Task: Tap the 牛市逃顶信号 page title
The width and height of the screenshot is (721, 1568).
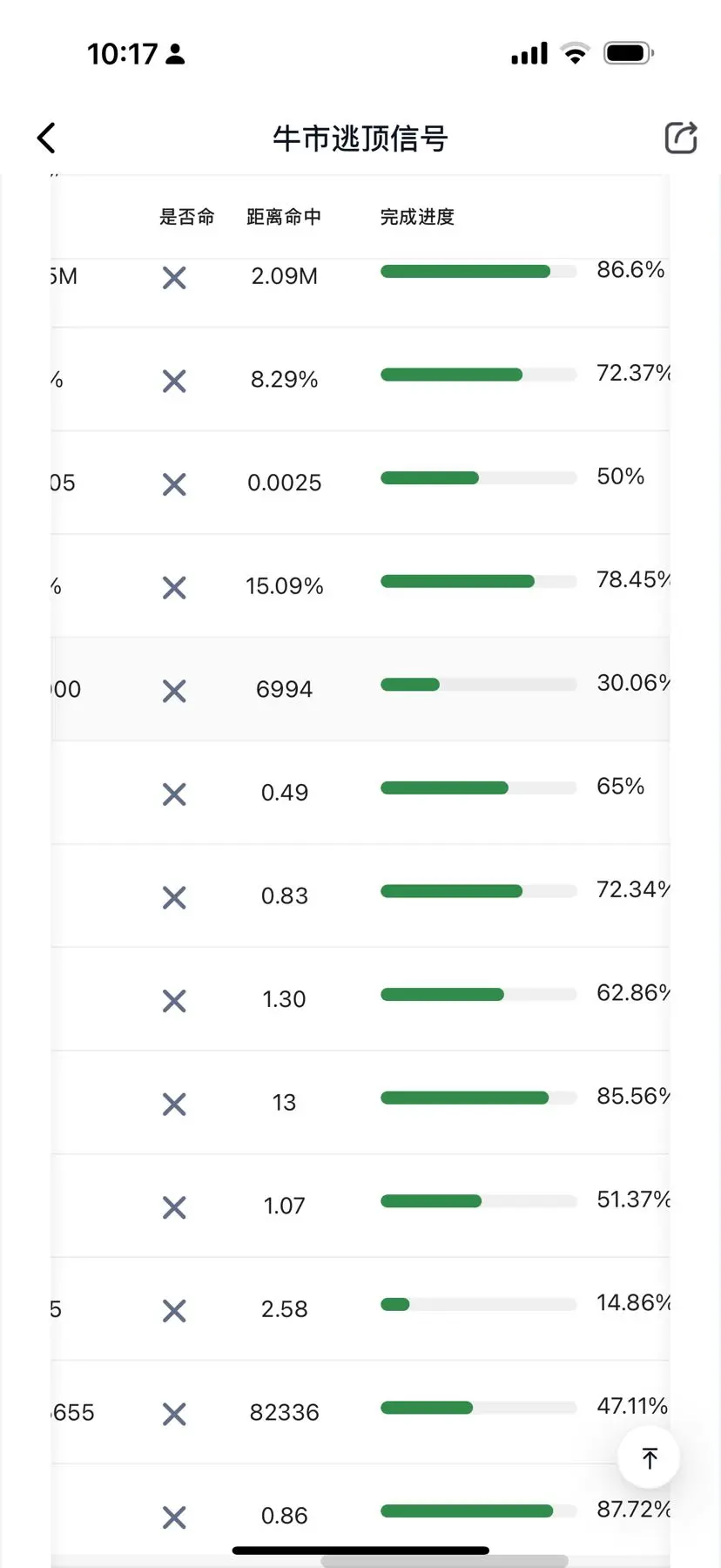Action: (x=360, y=139)
